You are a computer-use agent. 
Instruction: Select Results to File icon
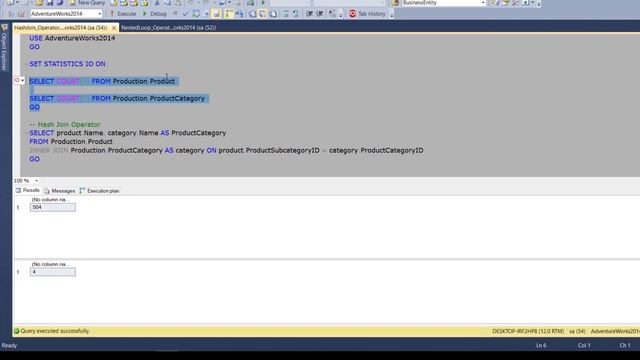(273, 13)
